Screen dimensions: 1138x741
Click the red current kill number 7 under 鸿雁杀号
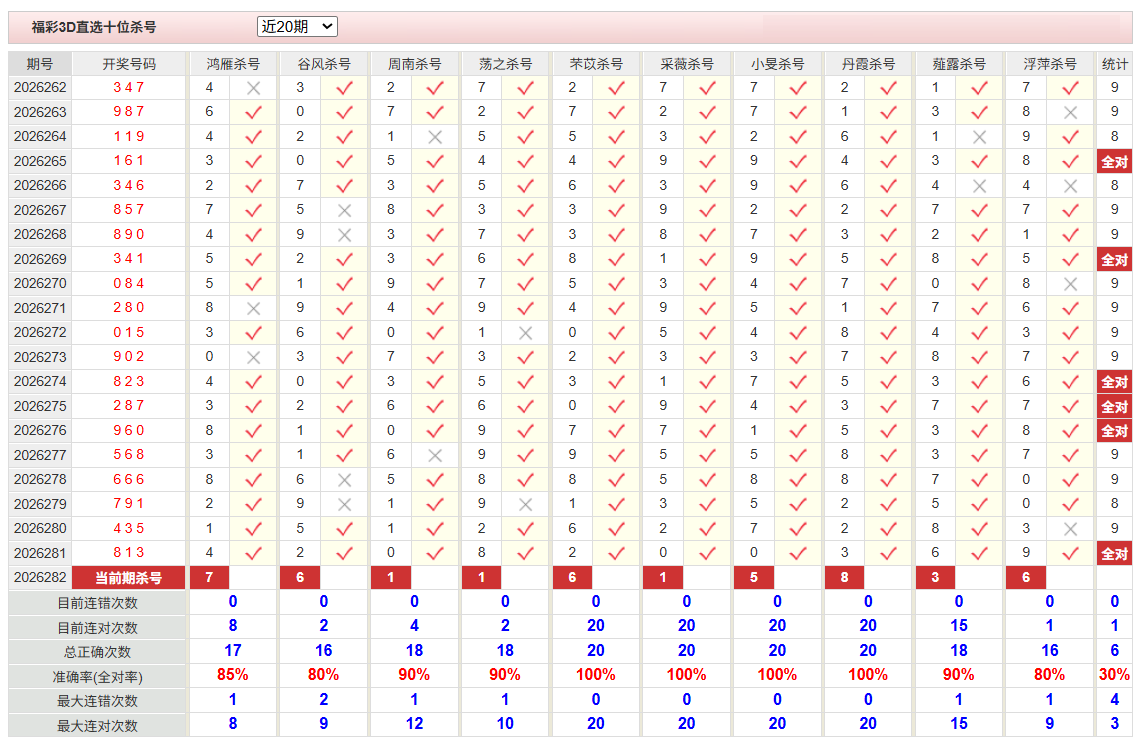[x=209, y=578]
